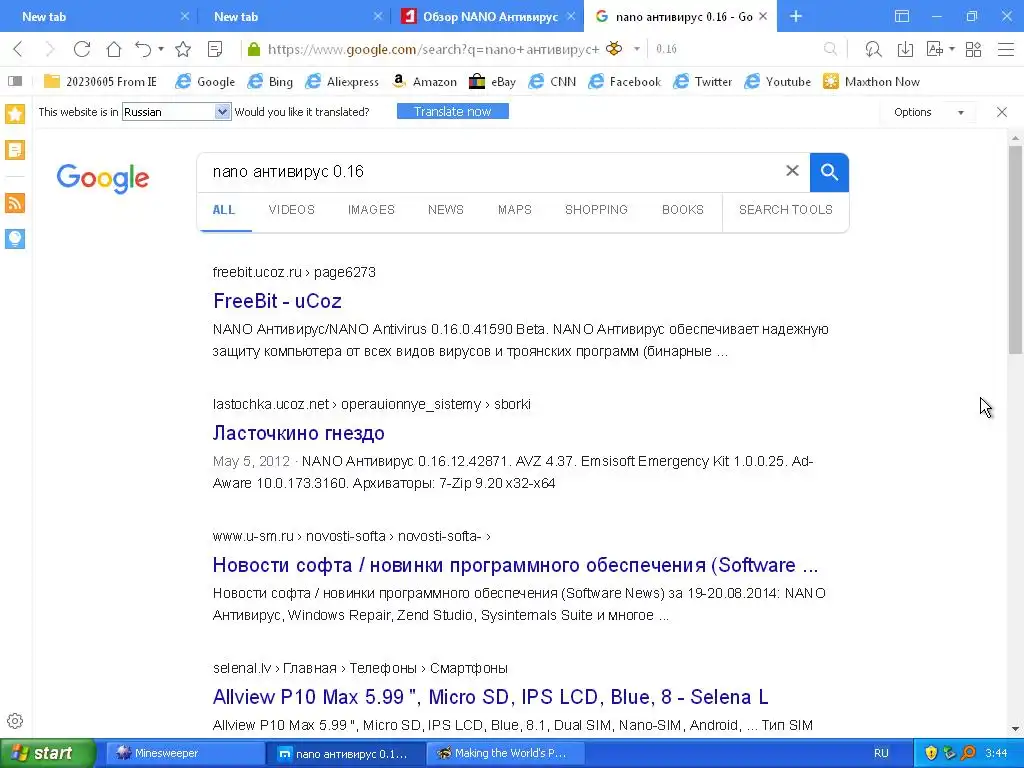Select the BOOKS search tab
Viewport: 1024px width, 768px height.
point(682,210)
